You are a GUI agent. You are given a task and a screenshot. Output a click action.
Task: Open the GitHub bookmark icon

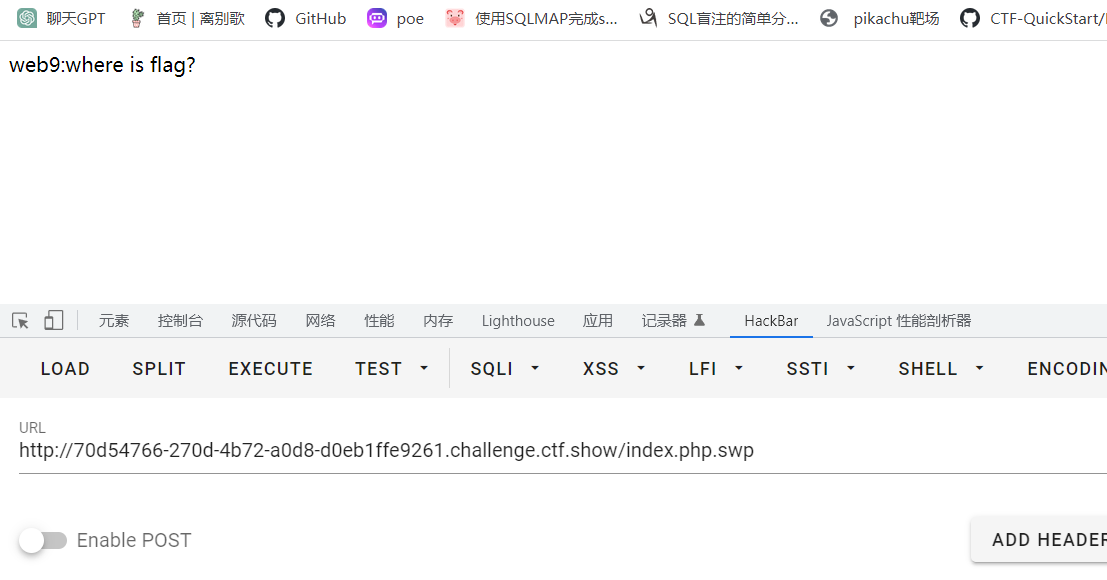(275, 18)
